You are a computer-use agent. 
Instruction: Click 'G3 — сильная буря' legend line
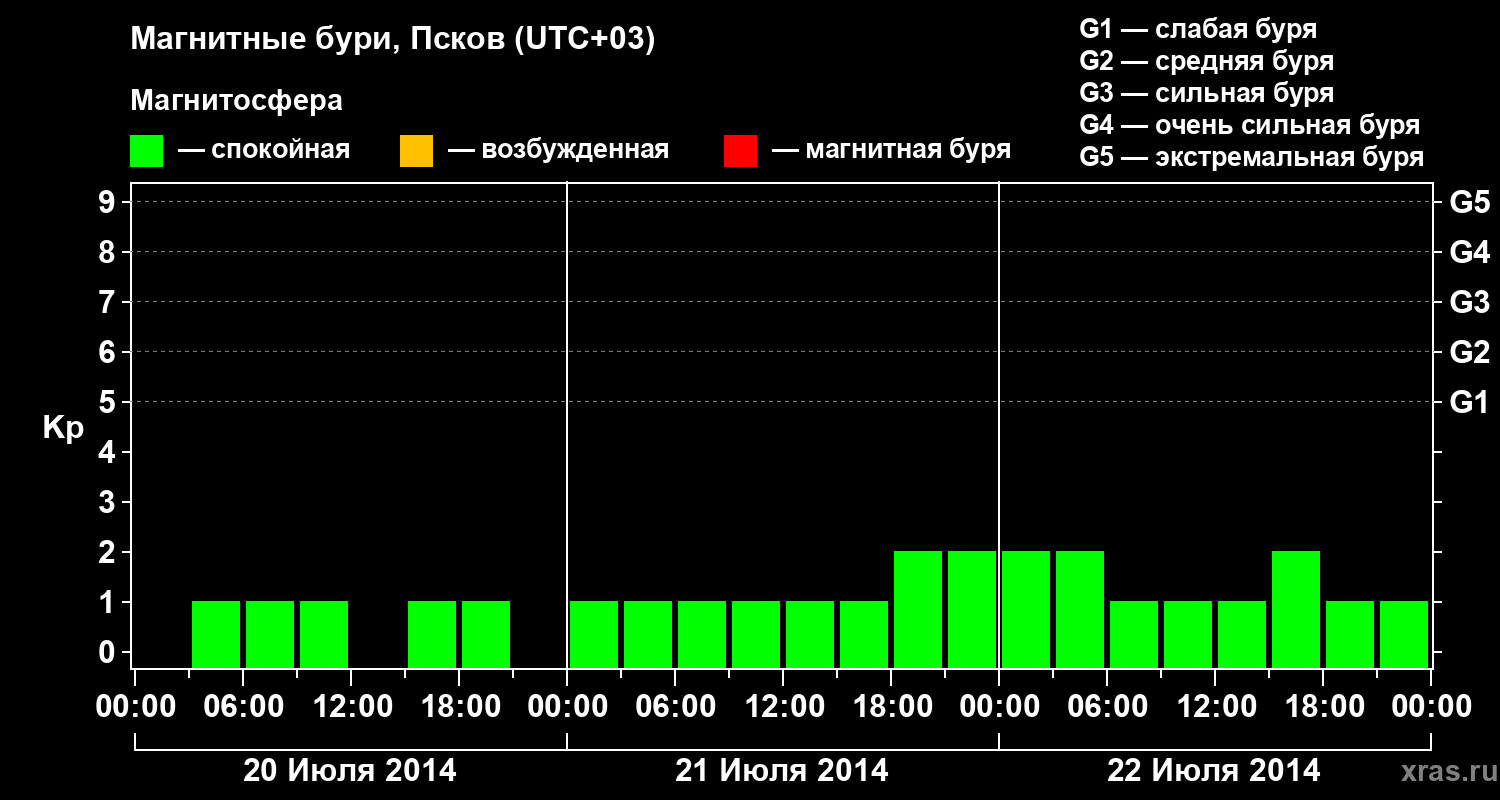(1207, 93)
